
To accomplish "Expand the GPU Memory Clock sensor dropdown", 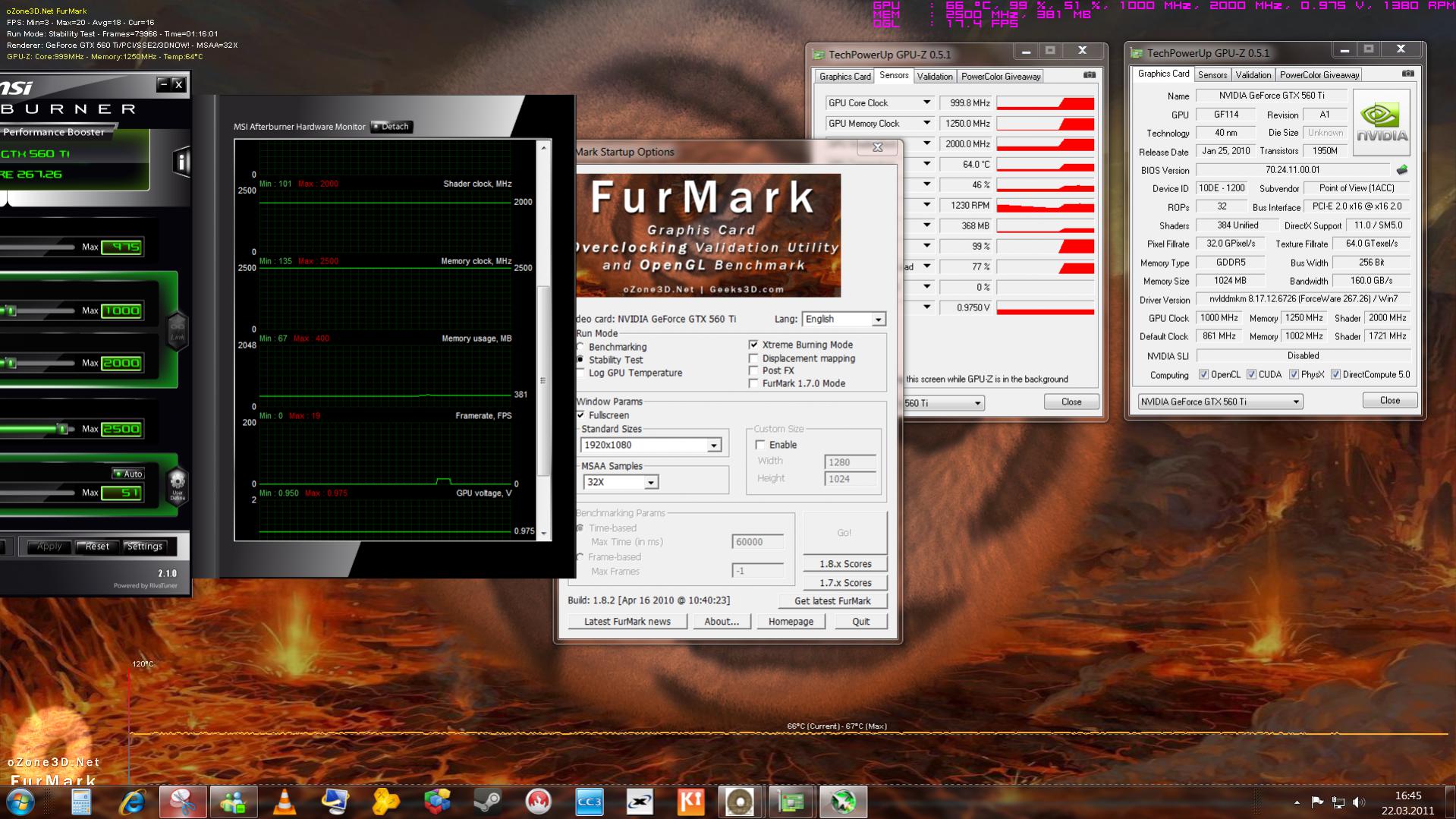I will [x=926, y=123].
